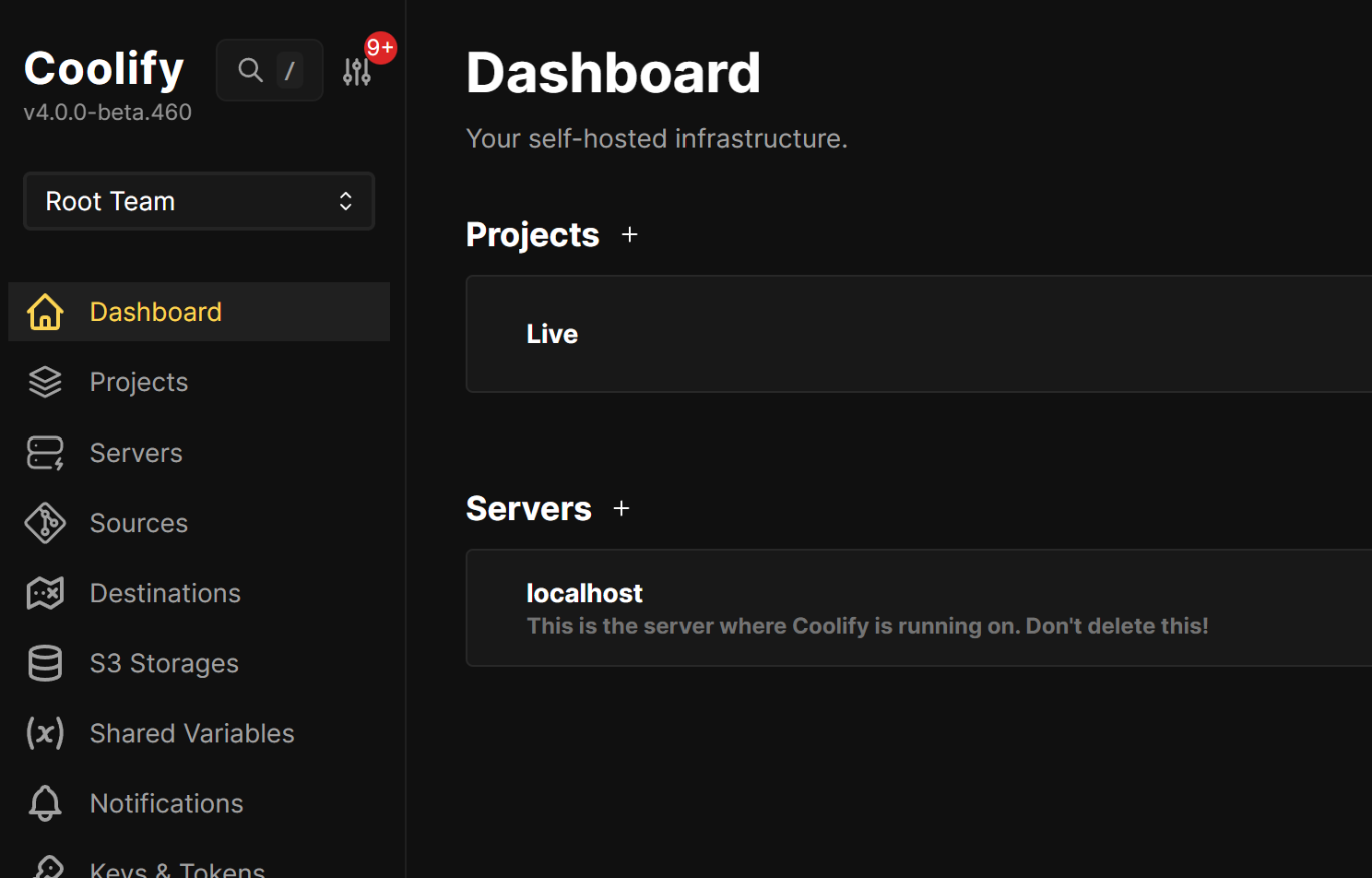Open the search box in sidebar
Viewport: 1372px width, 878px height.
(x=269, y=70)
